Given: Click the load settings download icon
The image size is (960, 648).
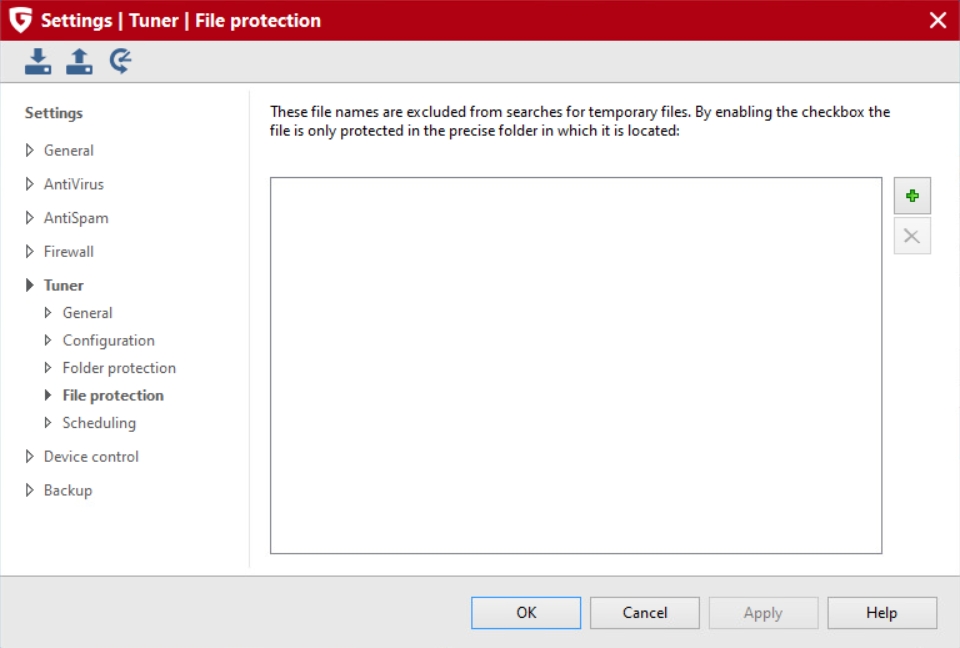Looking at the screenshot, I should click(x=38, y=61).
